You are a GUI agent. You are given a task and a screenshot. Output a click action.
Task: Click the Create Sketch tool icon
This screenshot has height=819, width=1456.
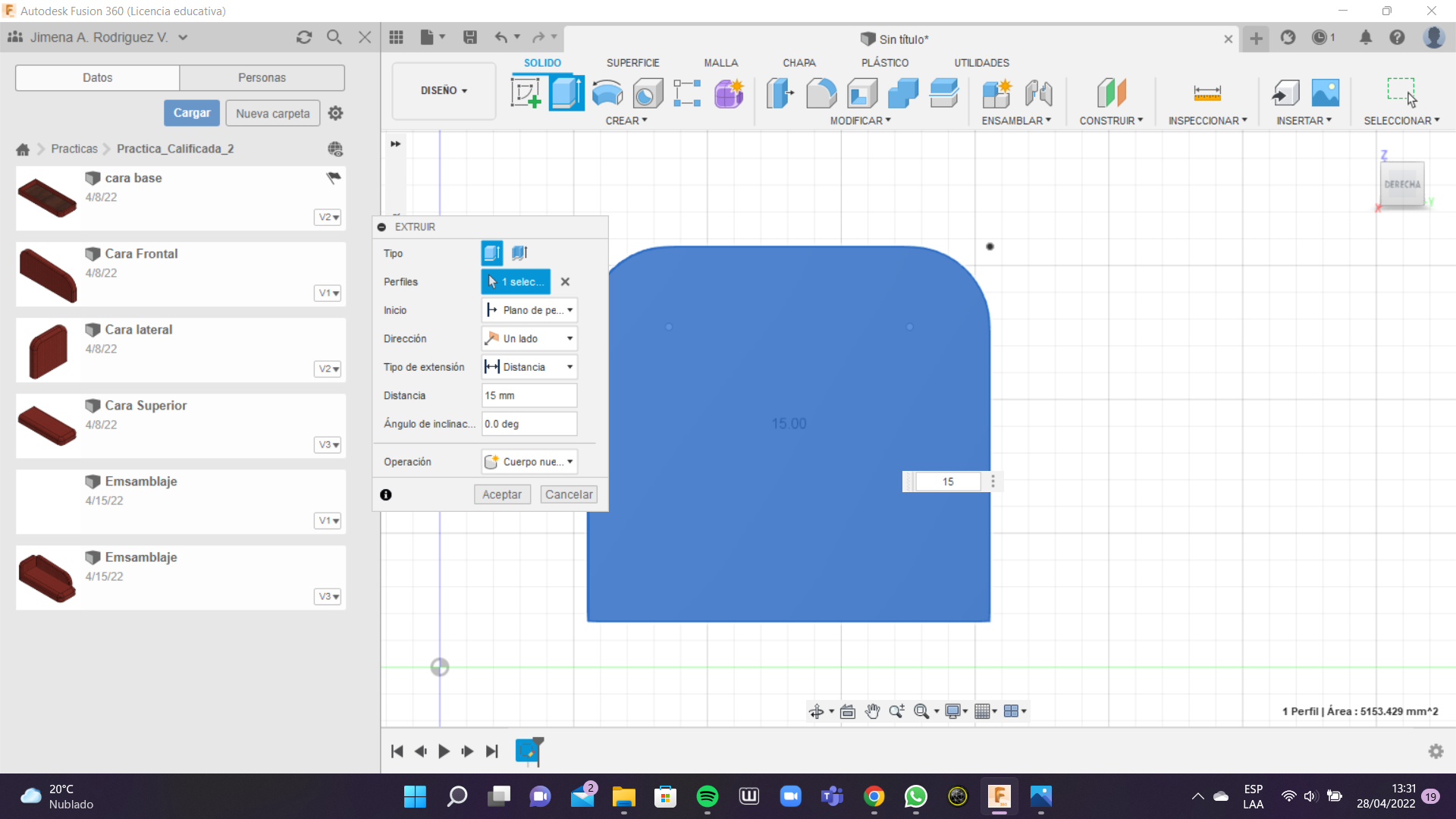coord(526,93)
